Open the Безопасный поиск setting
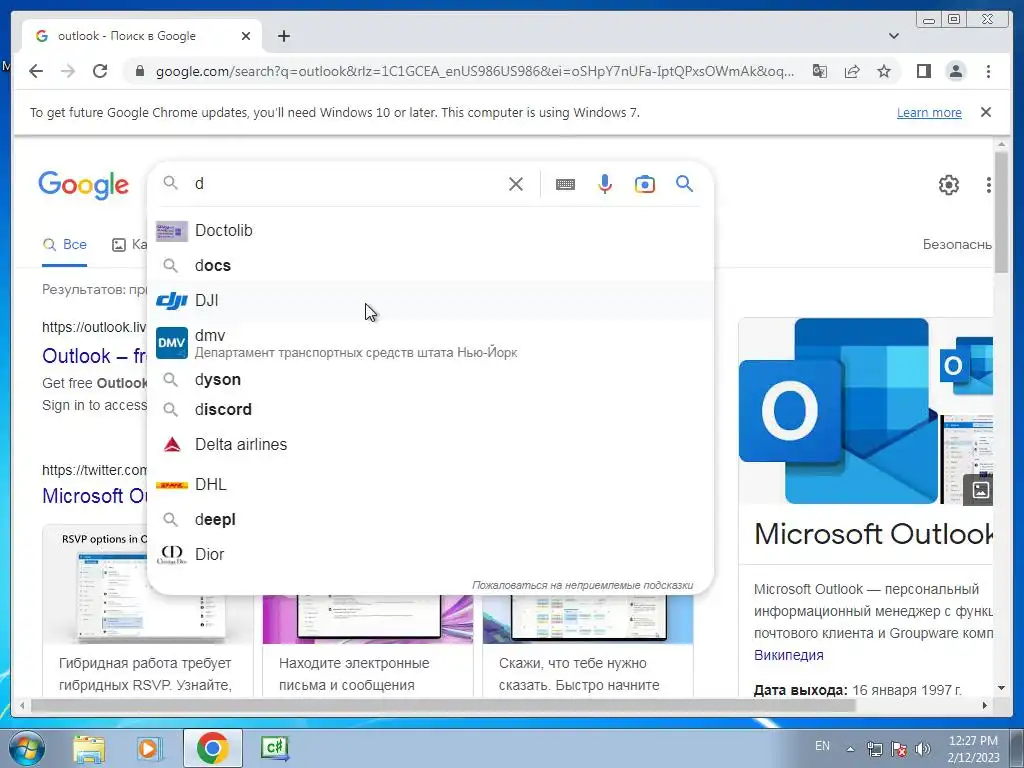 (x=957, y=244)
